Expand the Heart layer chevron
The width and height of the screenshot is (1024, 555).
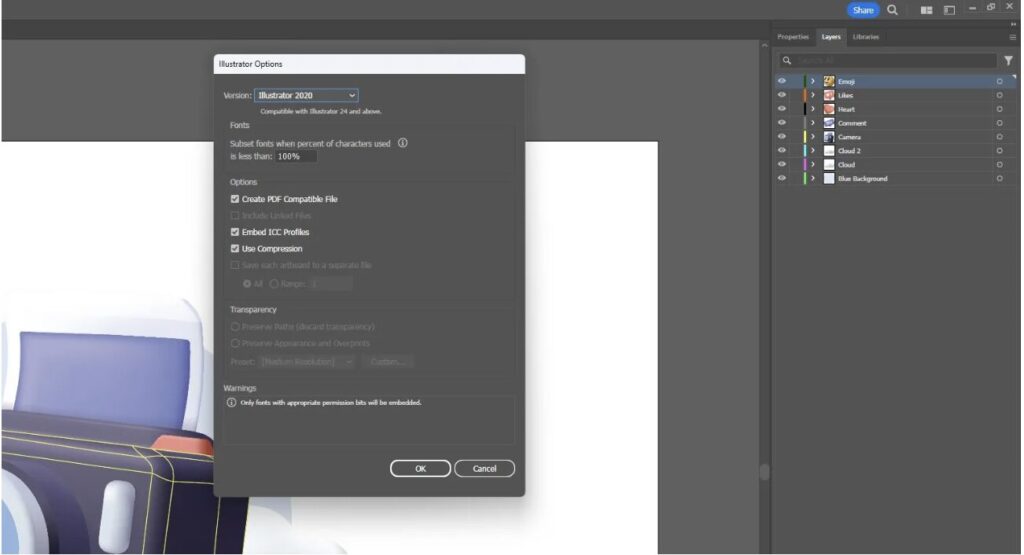click(813, 109)
